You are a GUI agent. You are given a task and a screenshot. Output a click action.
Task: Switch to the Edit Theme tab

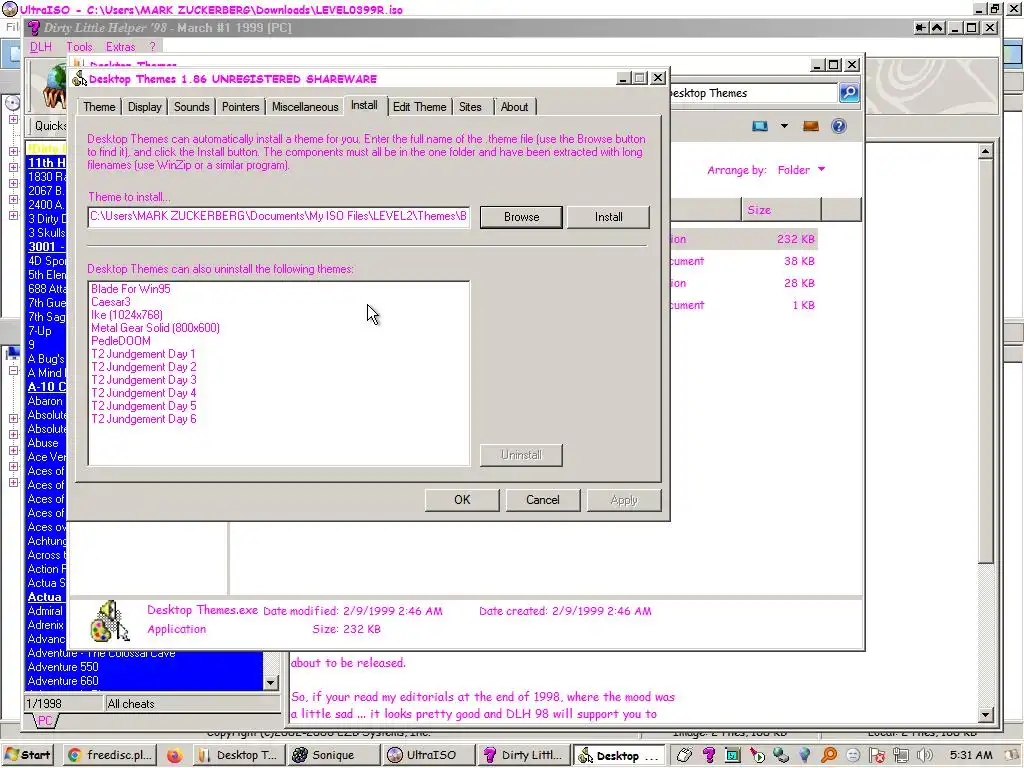click(419, 107)
